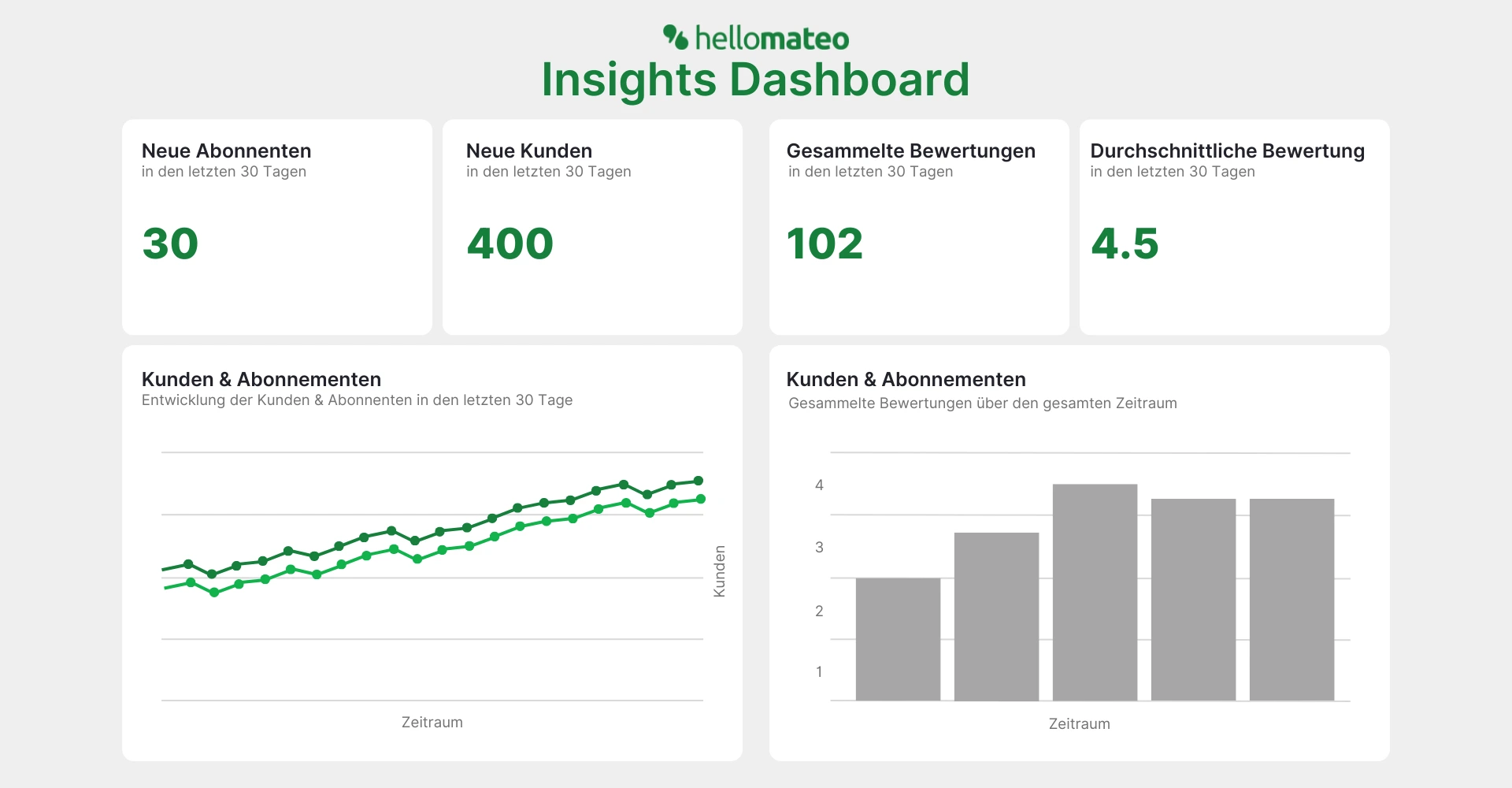Click the bar chart panel title Kunden & Abonnementen
The width and height of the screenshot is (1512, 788).
(906, 379)
